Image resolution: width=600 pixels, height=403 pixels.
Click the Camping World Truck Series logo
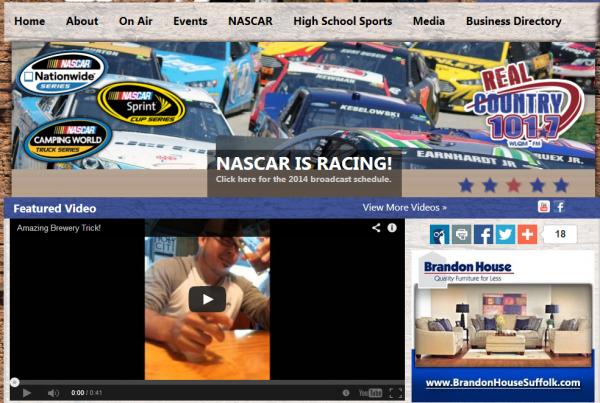pos(68,140)
